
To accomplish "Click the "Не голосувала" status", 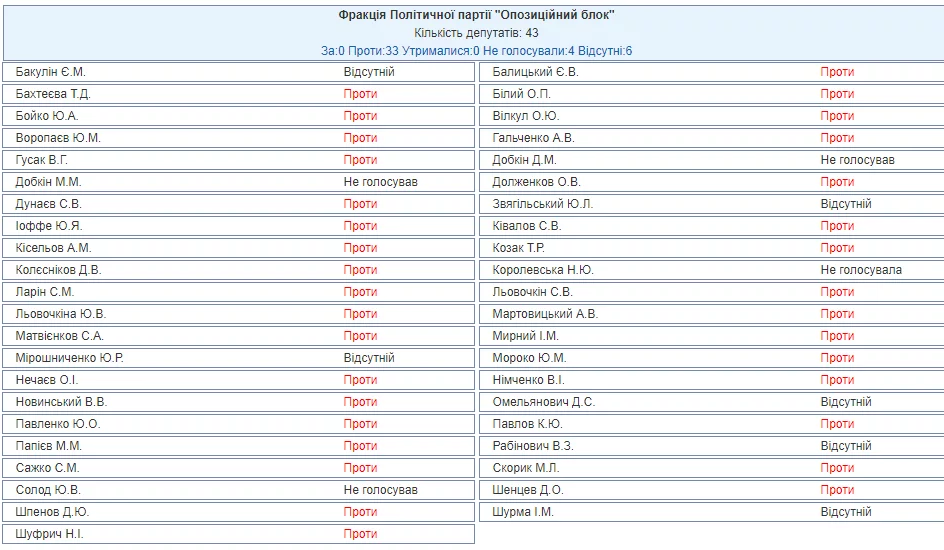I will tap(861, 270).
